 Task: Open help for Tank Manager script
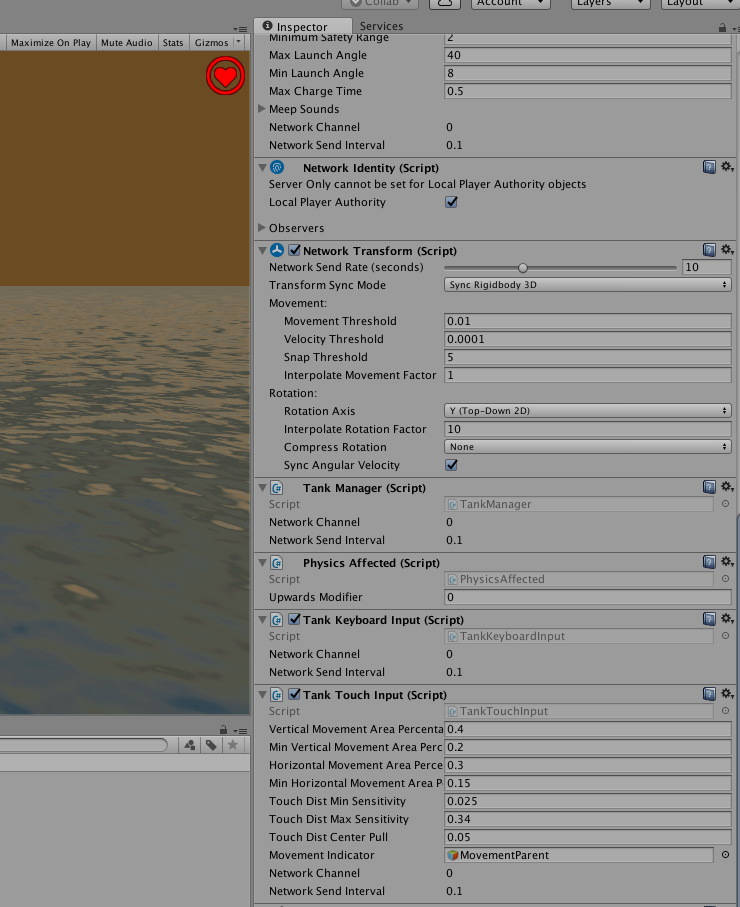click(x=709, y=487)
